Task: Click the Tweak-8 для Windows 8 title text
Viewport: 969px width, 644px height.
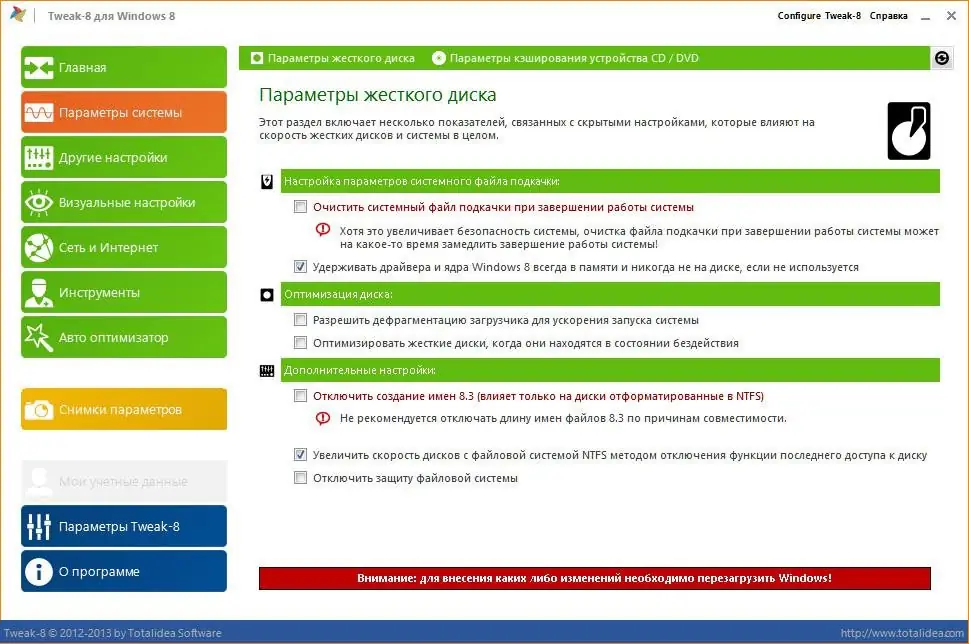Action: pyautogui.click(x=111, y=16)
